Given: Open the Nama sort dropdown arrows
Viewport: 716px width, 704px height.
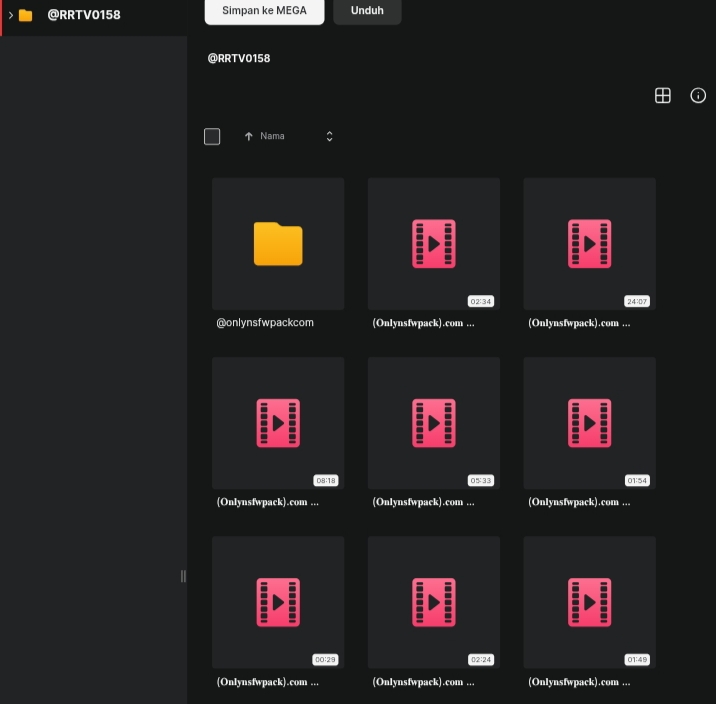Looking at the screenshot, I should [x=329, y=136].
